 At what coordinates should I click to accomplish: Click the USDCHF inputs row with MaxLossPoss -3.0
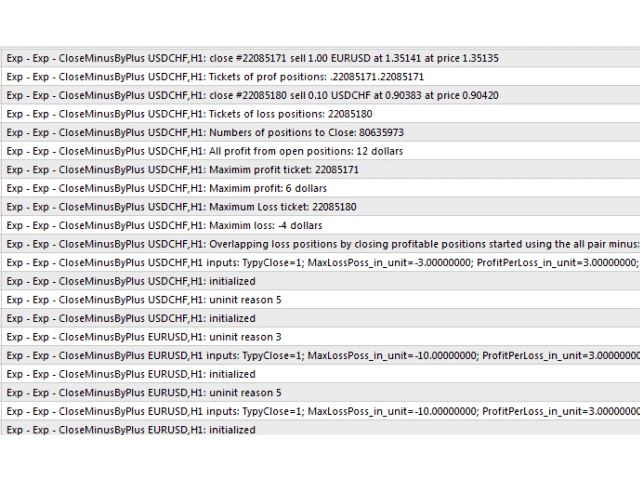point(300,262)
